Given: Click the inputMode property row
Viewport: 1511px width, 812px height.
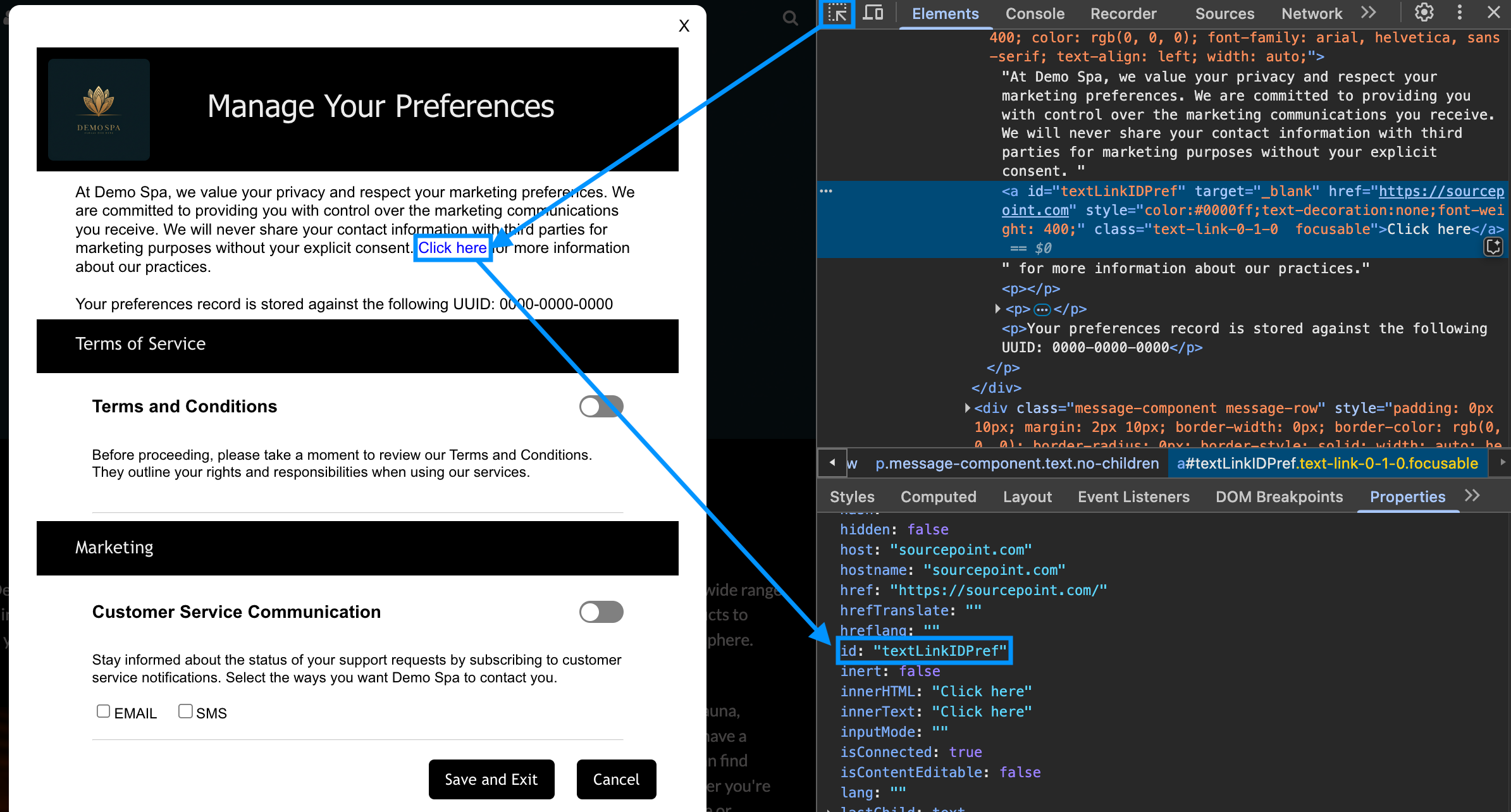Looking at the screenshot, I should coord(894,732).
